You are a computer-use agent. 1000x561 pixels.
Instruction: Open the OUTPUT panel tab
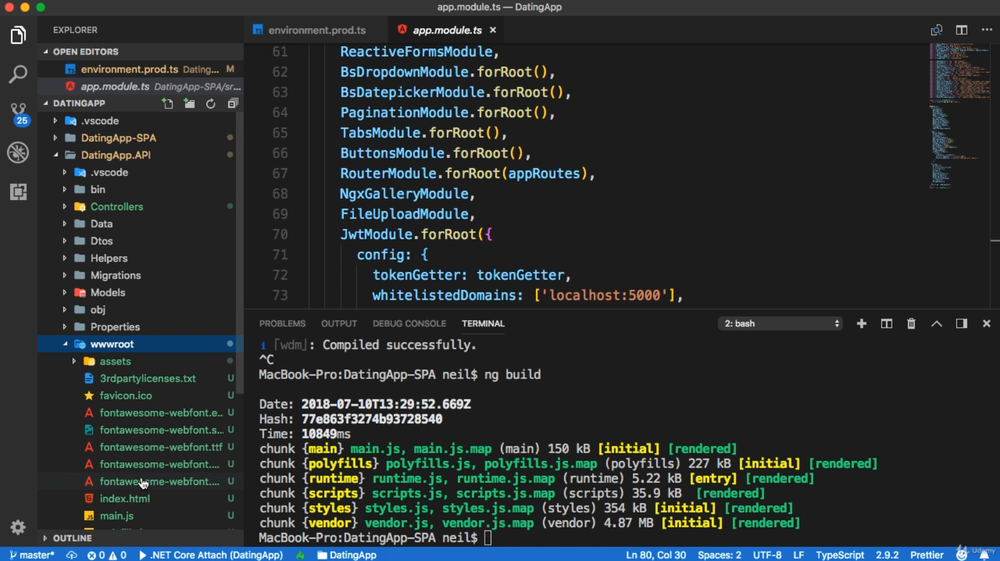[x=339, y=324]
